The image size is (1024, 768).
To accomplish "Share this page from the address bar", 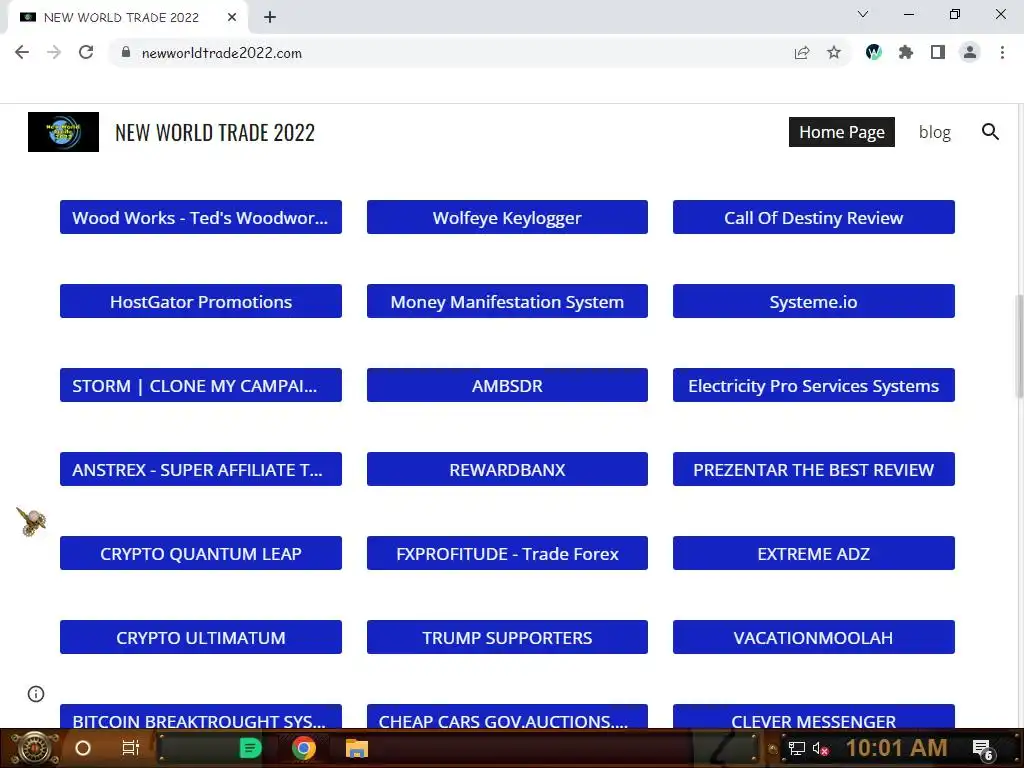I will (802, 52).
